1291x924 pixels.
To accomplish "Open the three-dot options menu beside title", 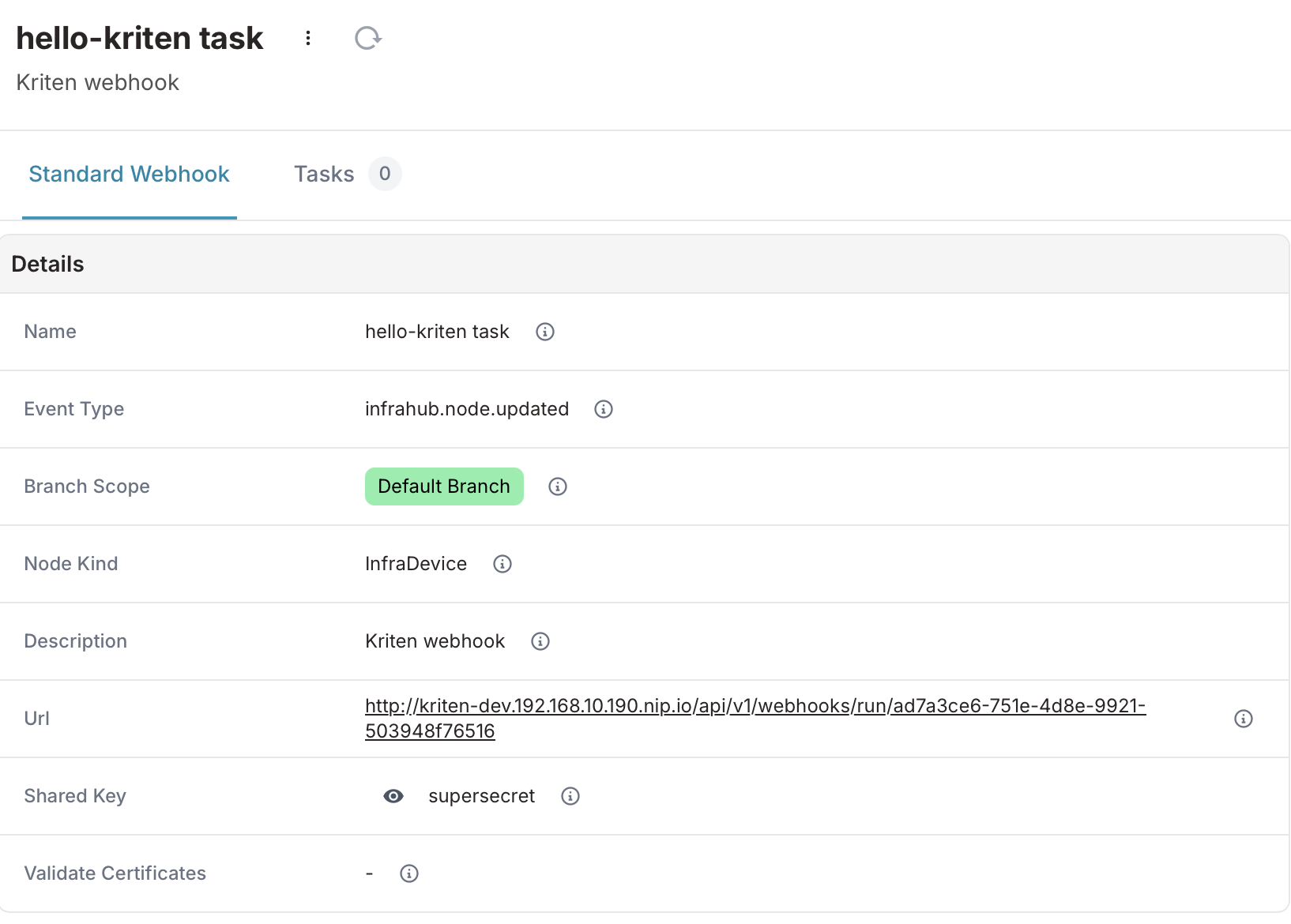I will (308, 38).
